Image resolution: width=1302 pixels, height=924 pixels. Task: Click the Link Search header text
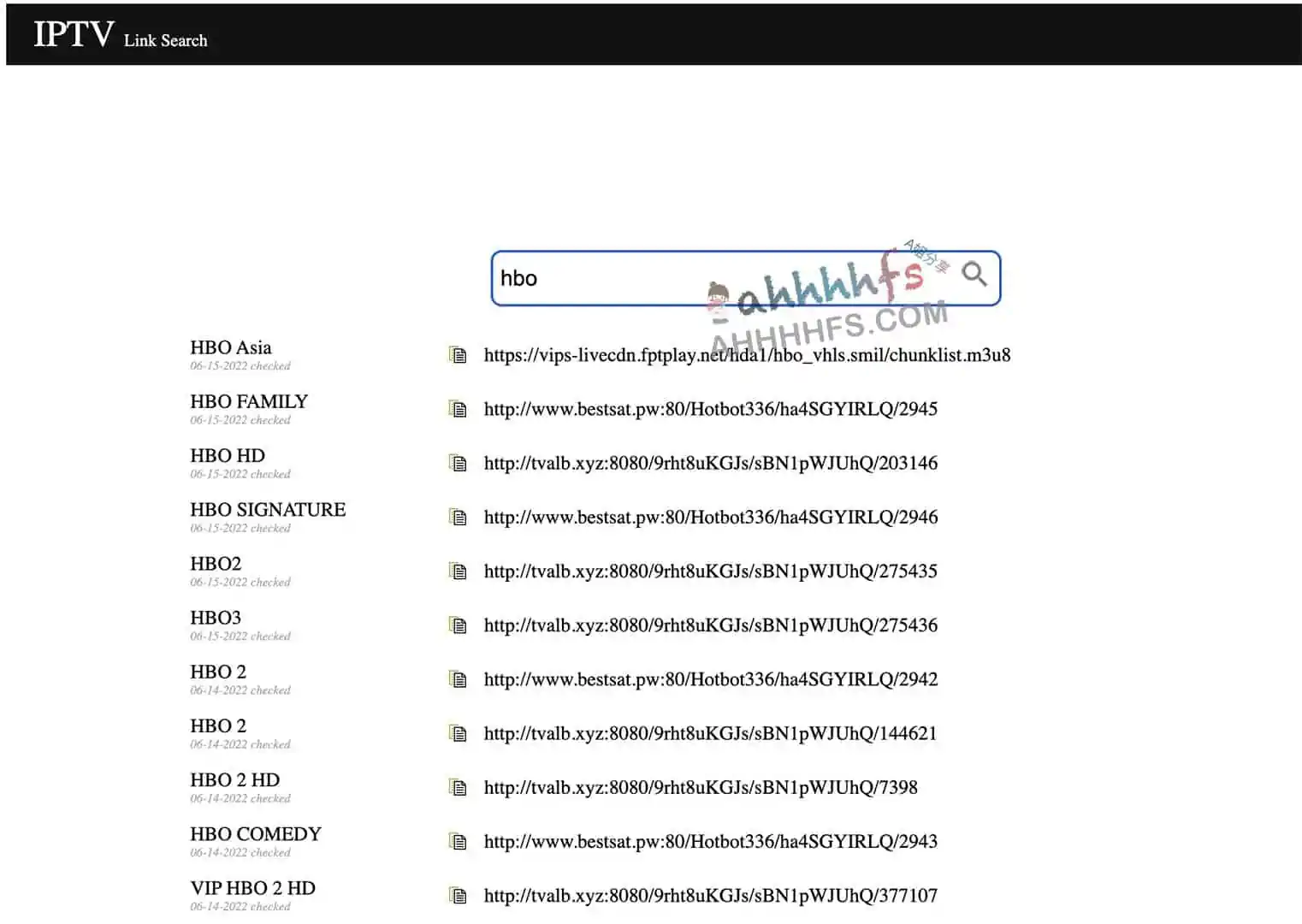tap(165, 40)
